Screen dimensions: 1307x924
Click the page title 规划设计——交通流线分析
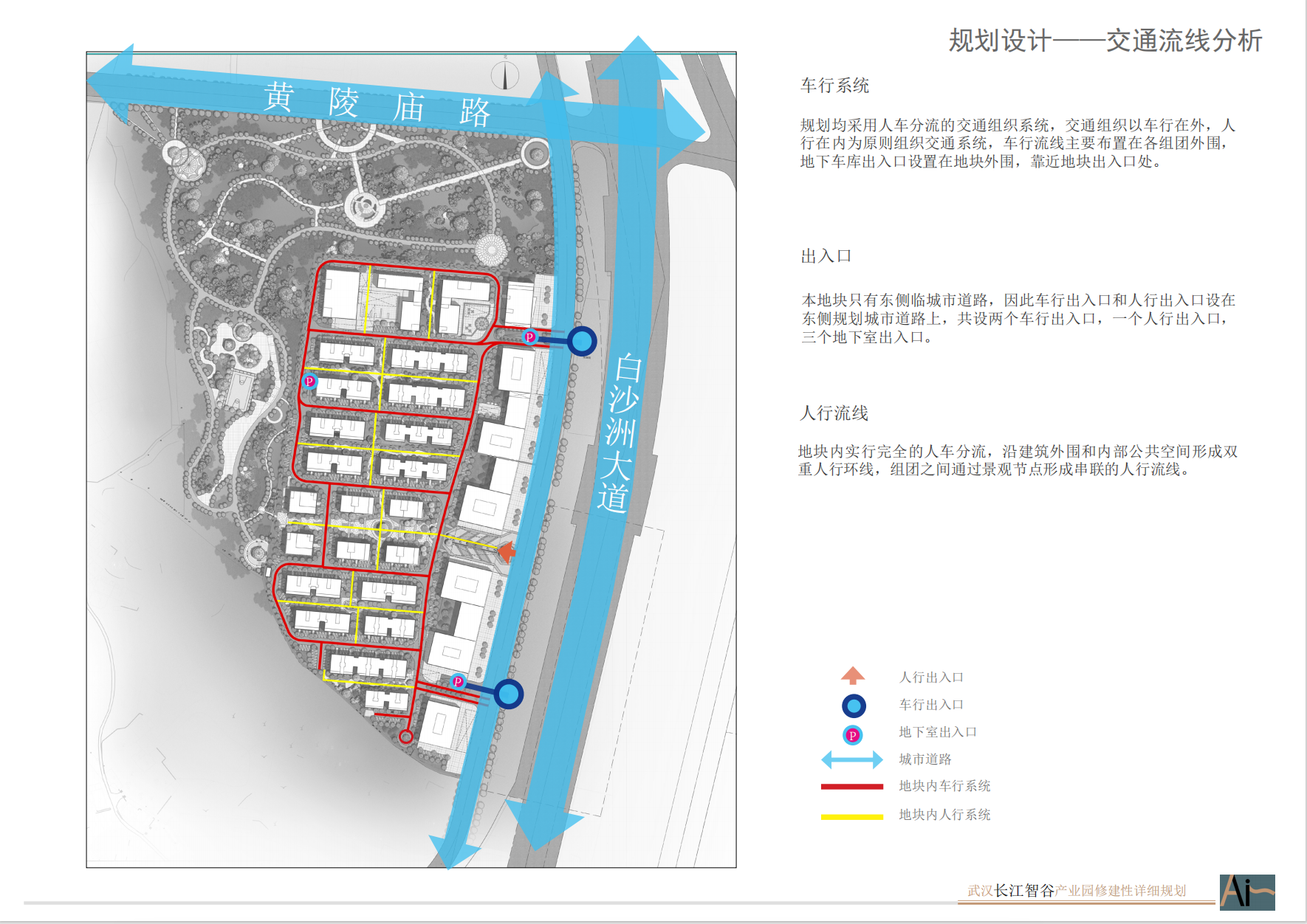pyautogui.click(x=1105, y=41)
